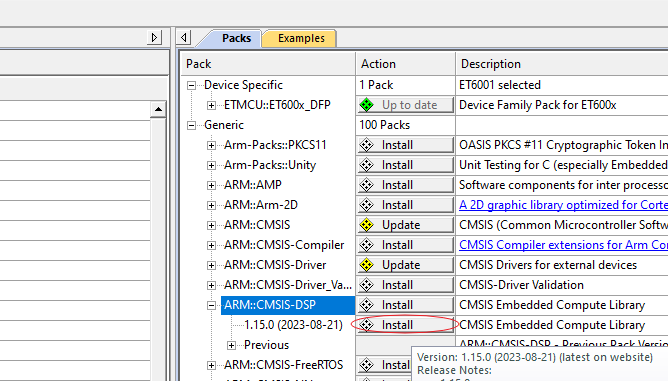
Task: Select the Previous tree item
Action: 266,345
